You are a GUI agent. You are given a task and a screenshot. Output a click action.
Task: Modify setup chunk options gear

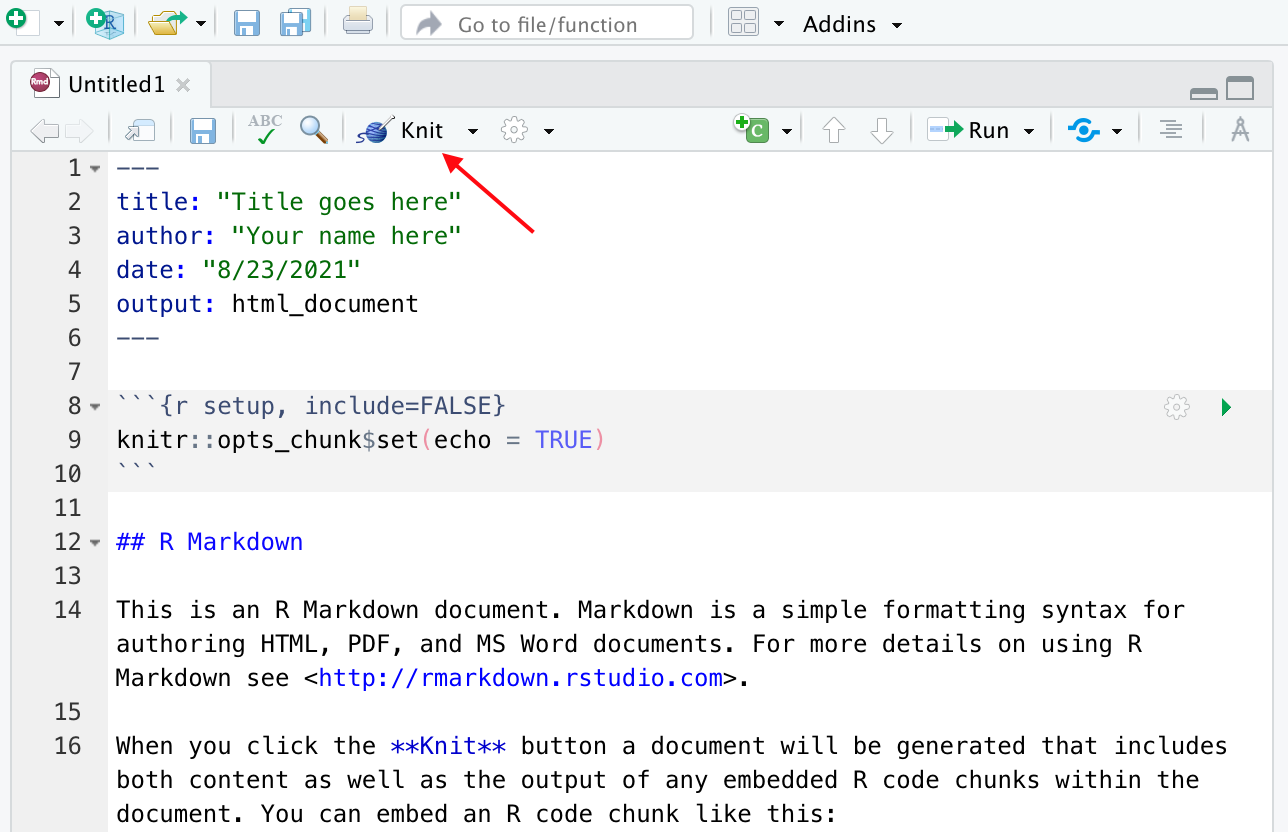pos(1177,407)
